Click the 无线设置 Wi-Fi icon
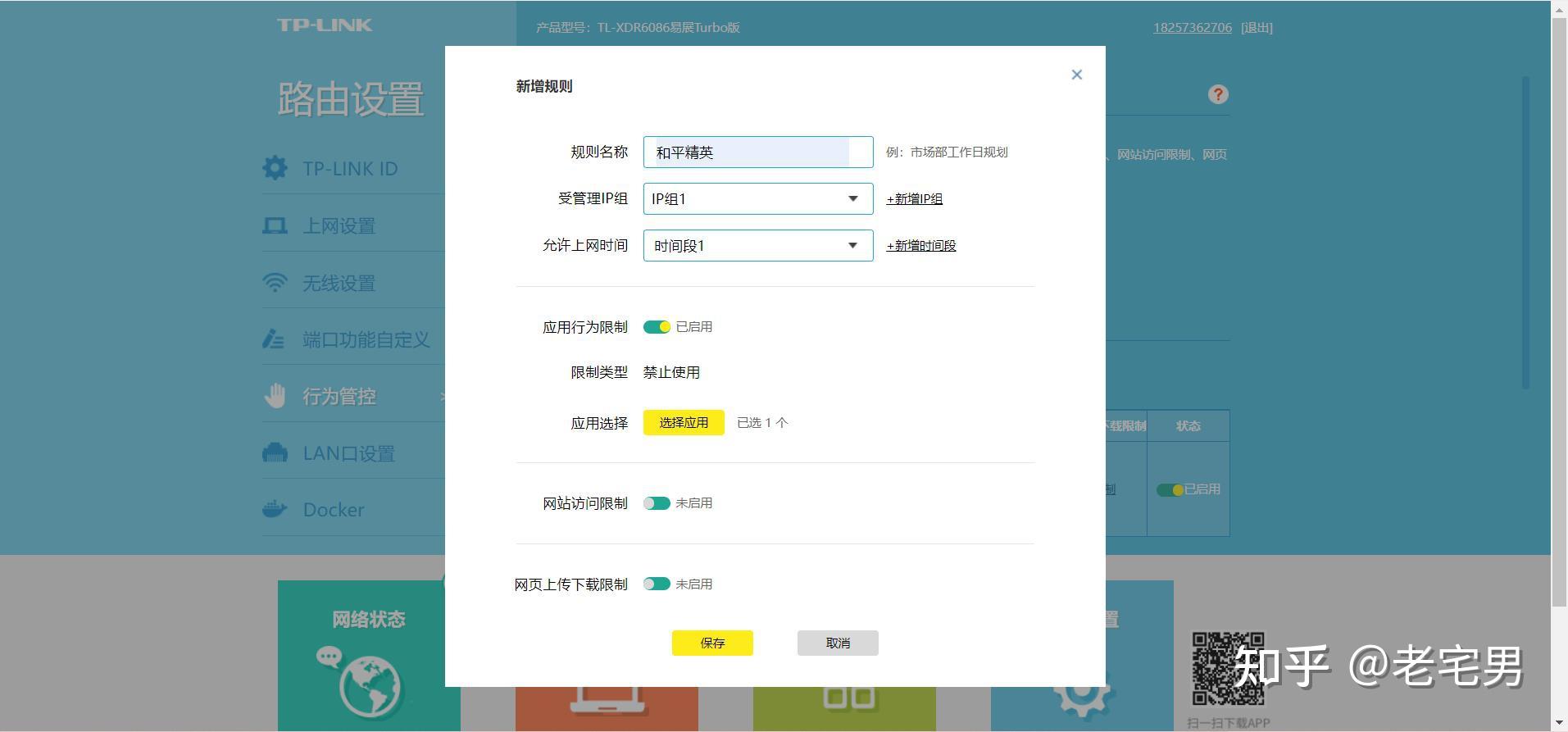Image resolution: width=1568 pixels, height=732 pixels. [275, 283]
